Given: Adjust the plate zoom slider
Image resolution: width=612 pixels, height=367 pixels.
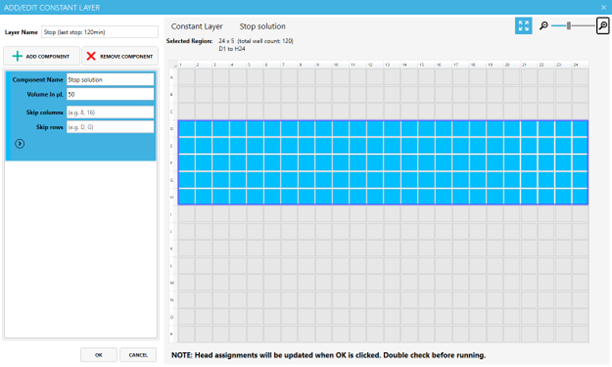Looking at the screenshot, I should 569,26.
